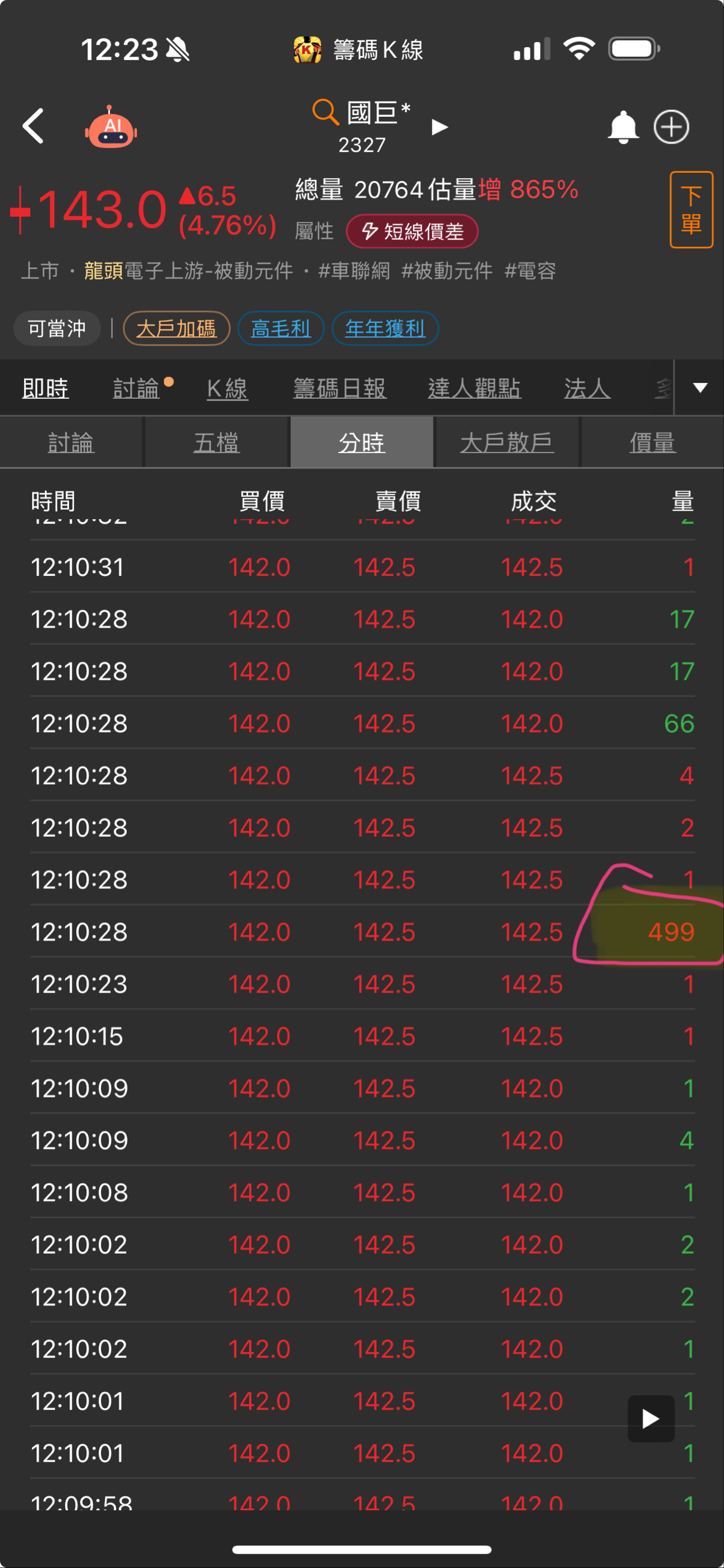Select the 大戶加碼 tag

tap(177, 328)
